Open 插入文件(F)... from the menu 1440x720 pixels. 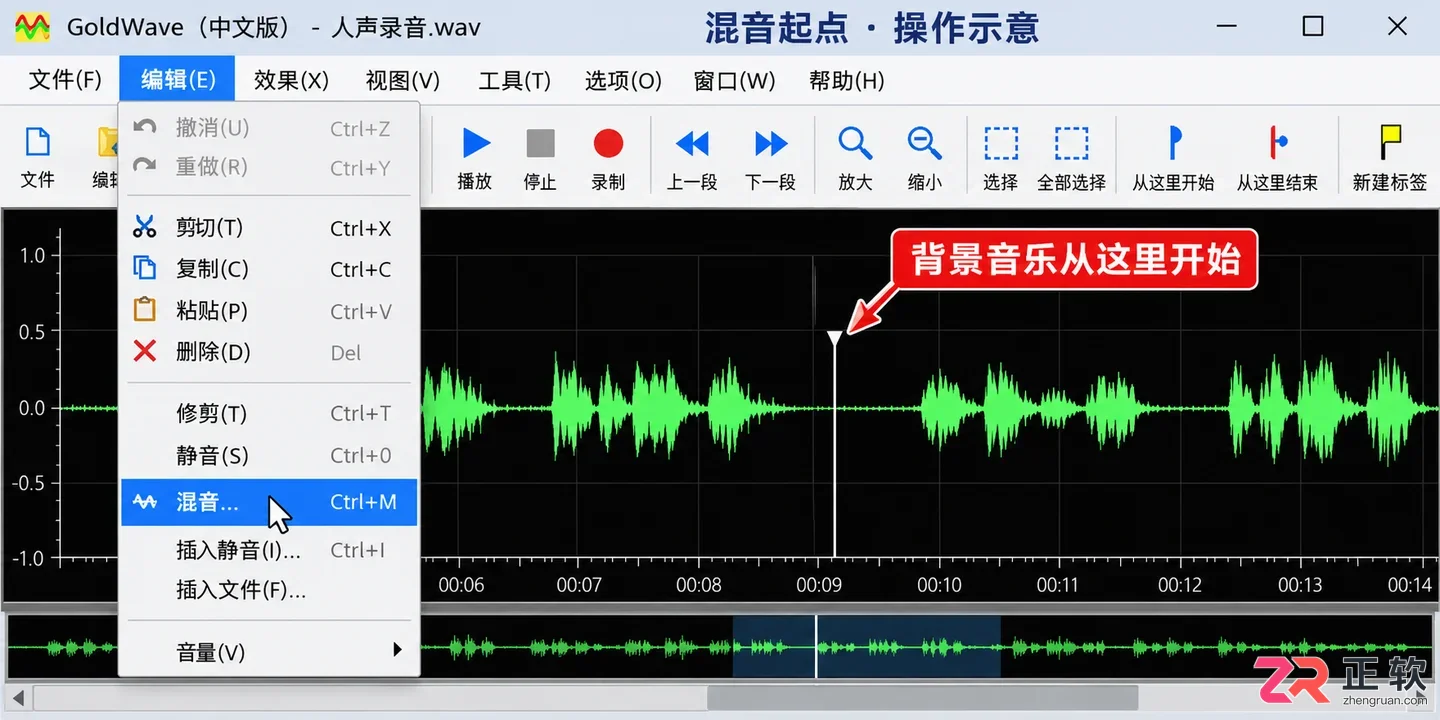(x=269, y=590)
